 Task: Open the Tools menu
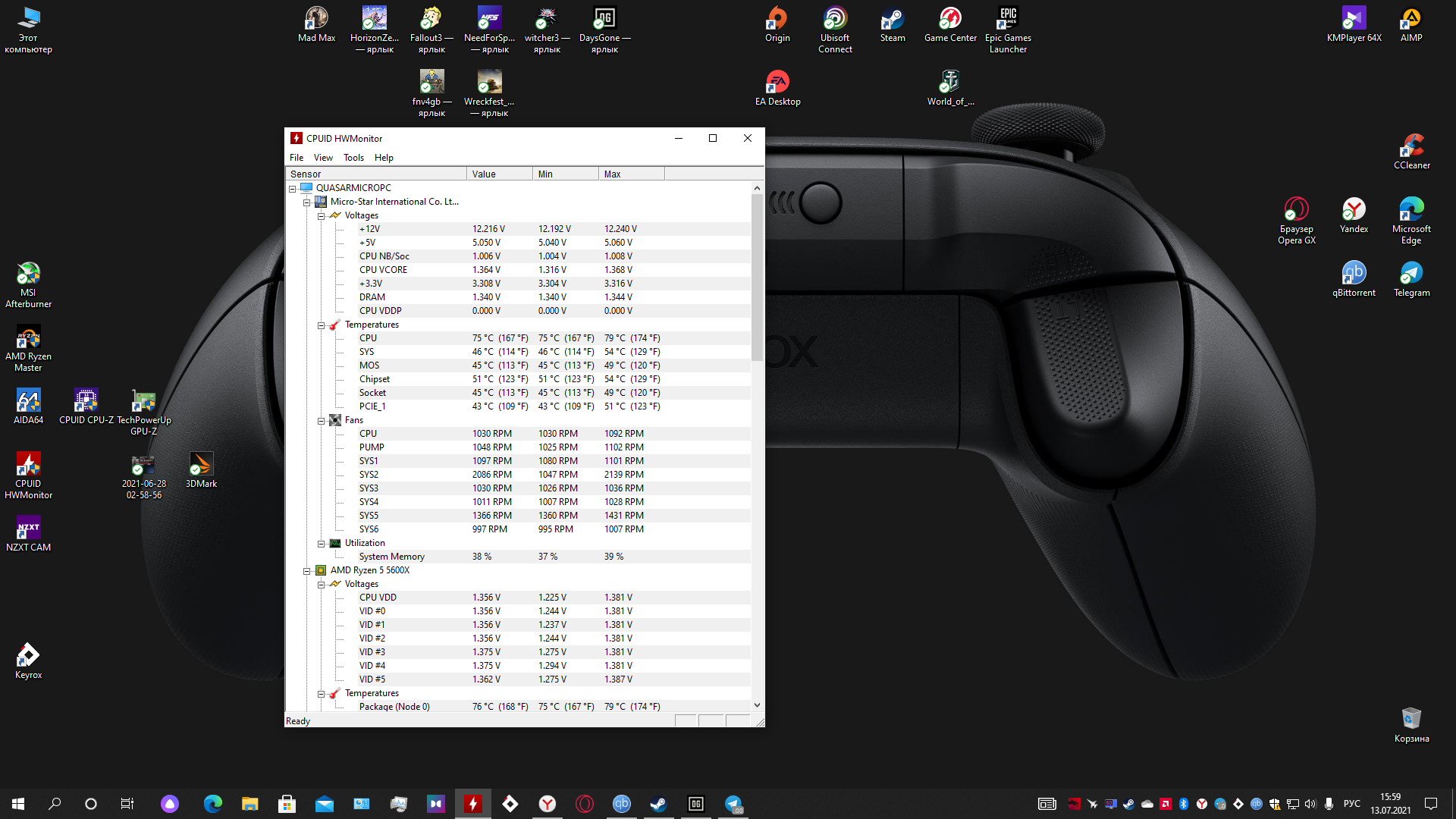pyautogui.click(x=353, y=158)
